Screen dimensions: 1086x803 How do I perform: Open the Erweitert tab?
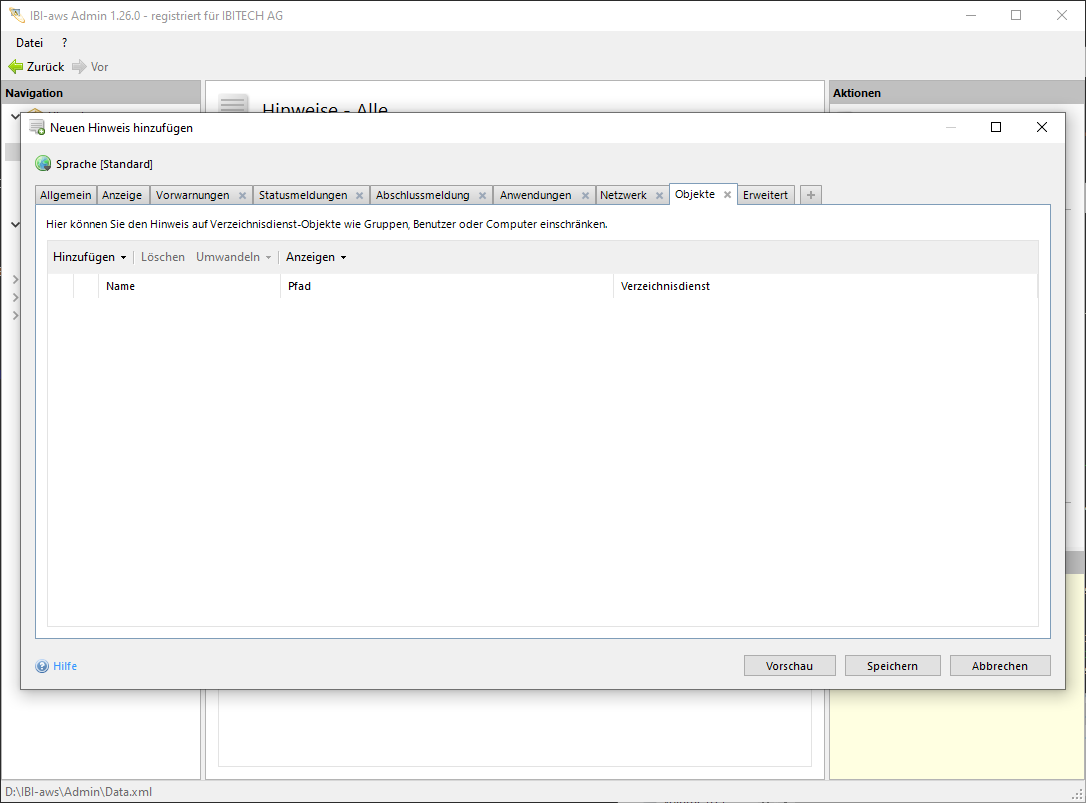tap(765, 196)
